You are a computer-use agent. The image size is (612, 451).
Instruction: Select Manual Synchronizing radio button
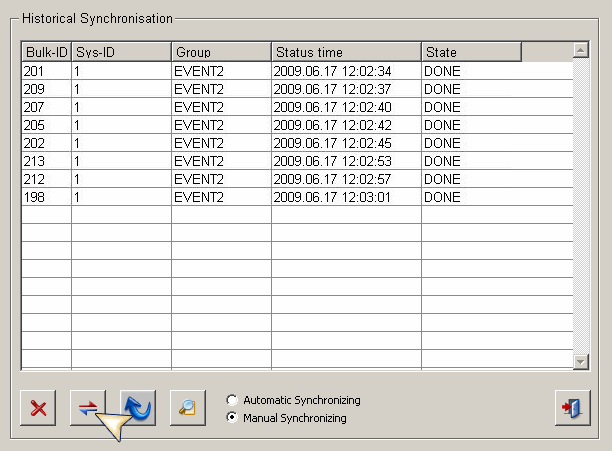pyautogui.click(x=233, y=418)
